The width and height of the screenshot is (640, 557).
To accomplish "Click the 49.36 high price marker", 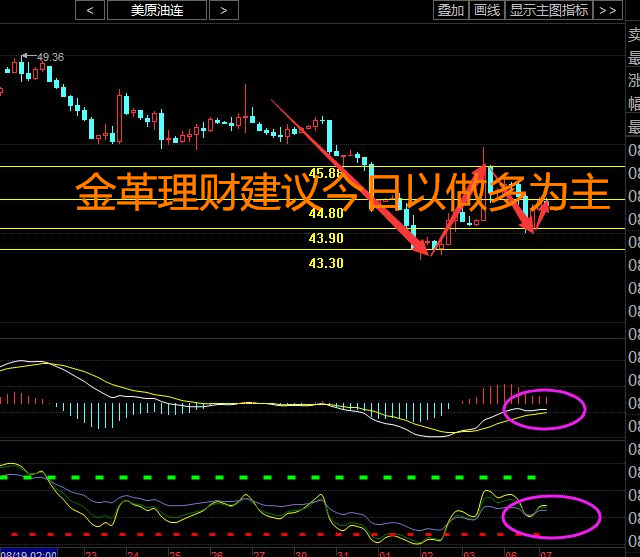I will pos(50,57).
